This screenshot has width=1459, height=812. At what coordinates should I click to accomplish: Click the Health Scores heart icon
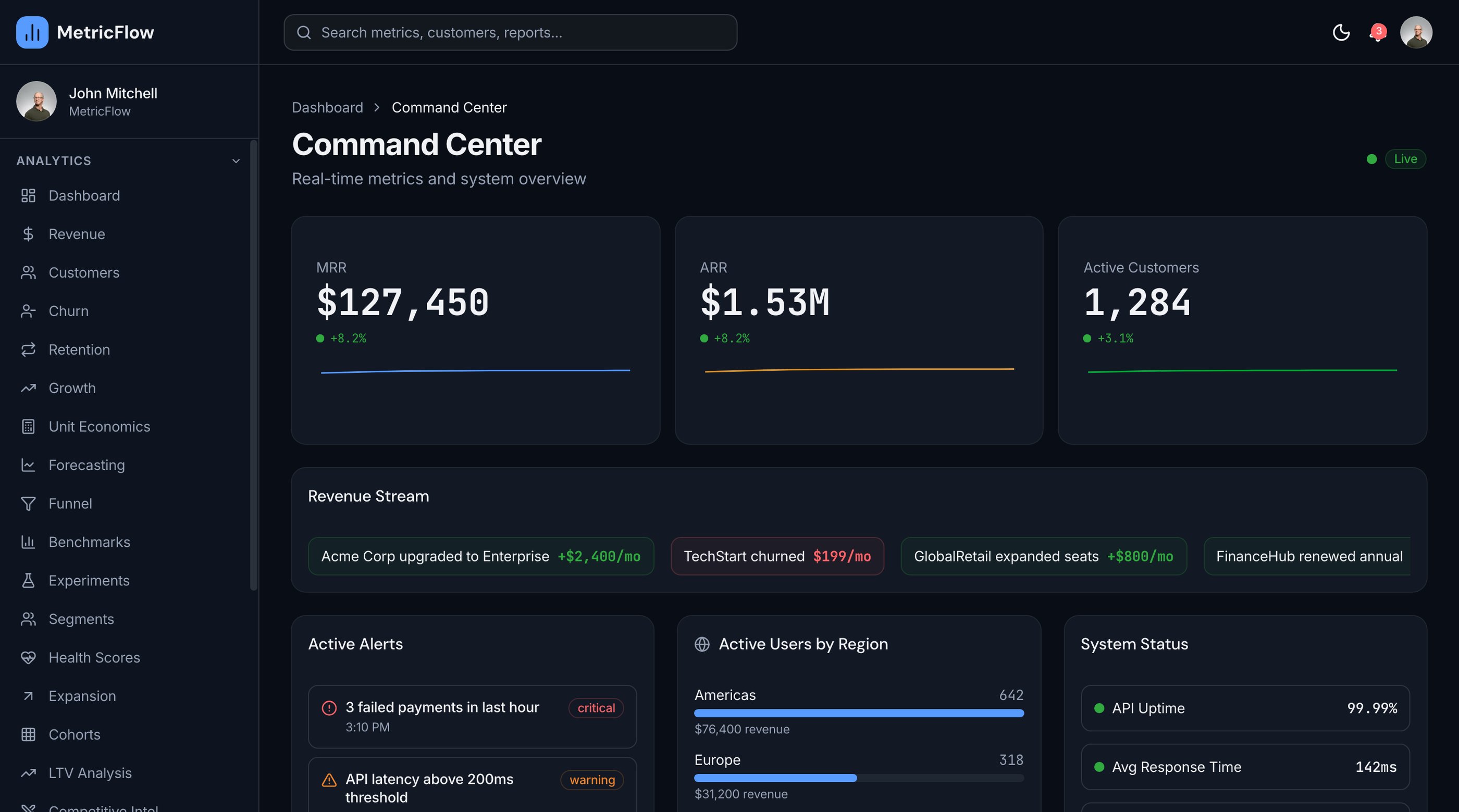click(28, 658)
